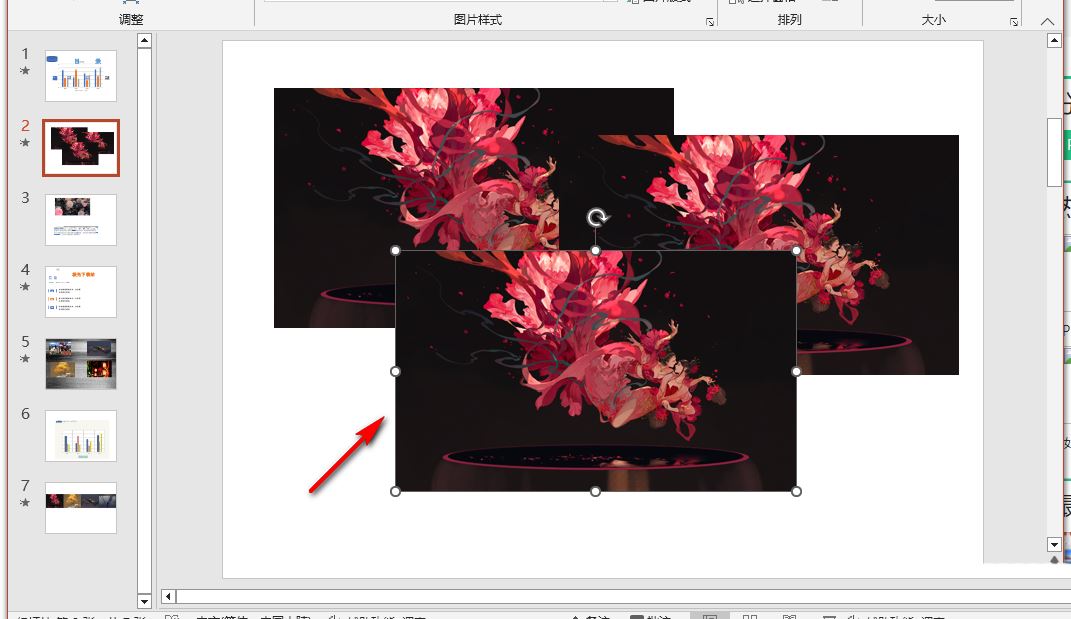Open the Size group dialog launcher
Viewport: 1071px width, 619px height.
click(1013, 22)
